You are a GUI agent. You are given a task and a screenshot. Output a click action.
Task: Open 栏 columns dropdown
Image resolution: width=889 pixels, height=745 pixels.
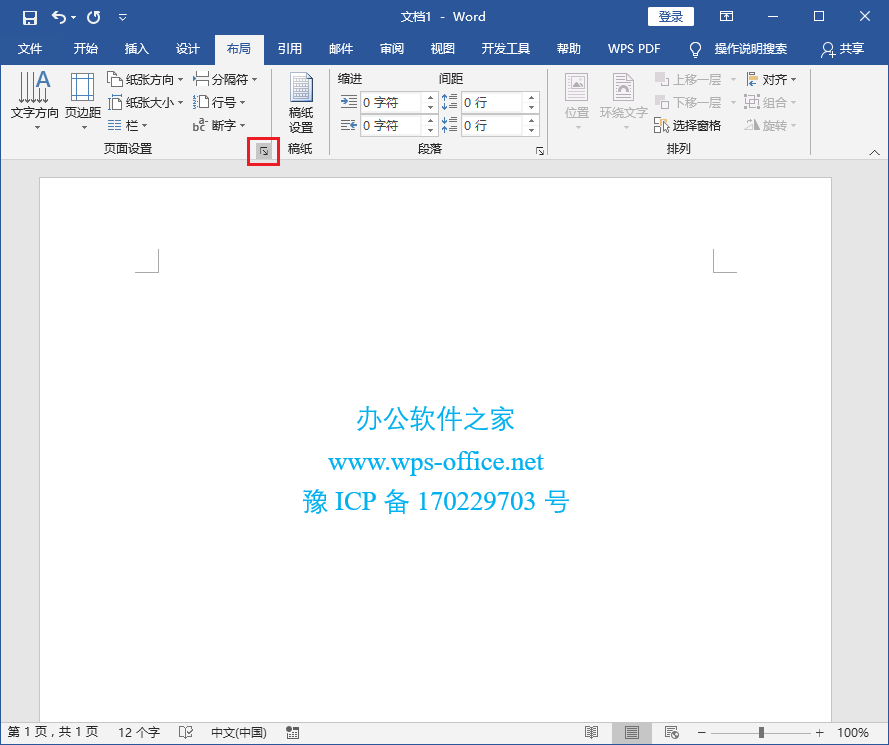pos(128,125)
